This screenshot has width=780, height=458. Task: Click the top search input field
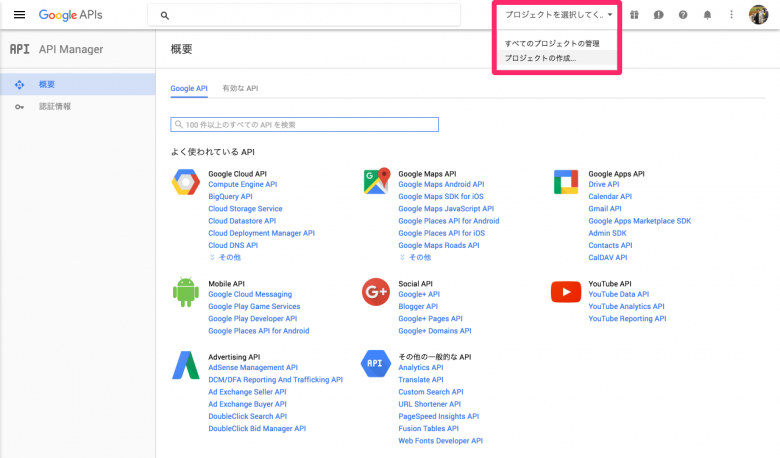click(x=304, y=15)
